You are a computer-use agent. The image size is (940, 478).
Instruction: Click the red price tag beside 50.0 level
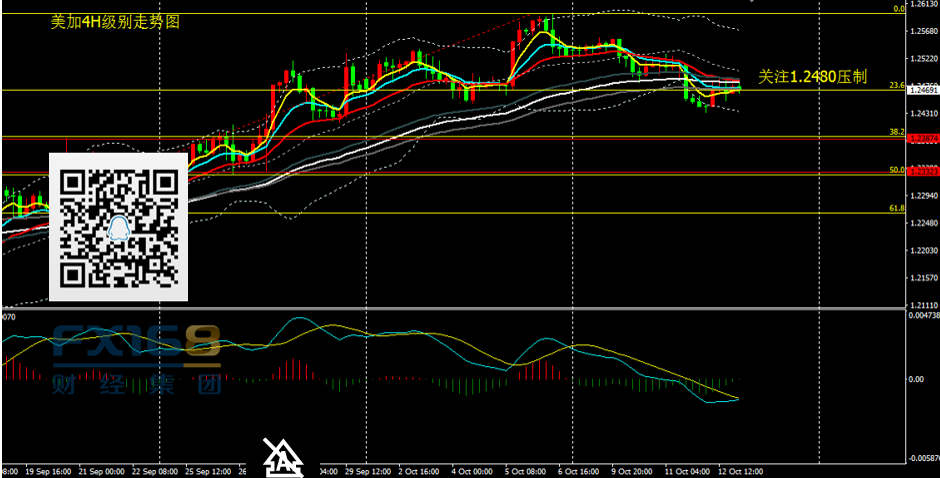(x=922, y=172)
